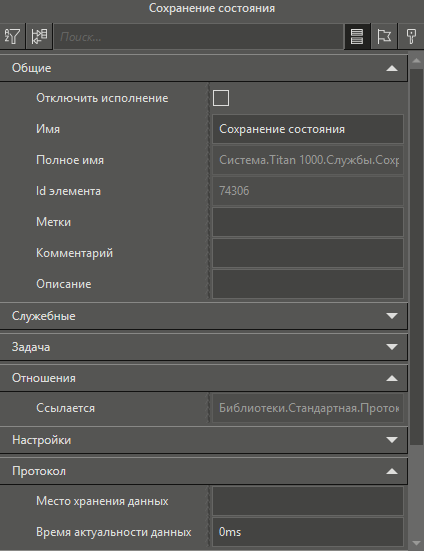This screenshot has height=551, width=424.
Task: Click the Полное имя property label
Action: pyautogui.click(x=70, y=160)
